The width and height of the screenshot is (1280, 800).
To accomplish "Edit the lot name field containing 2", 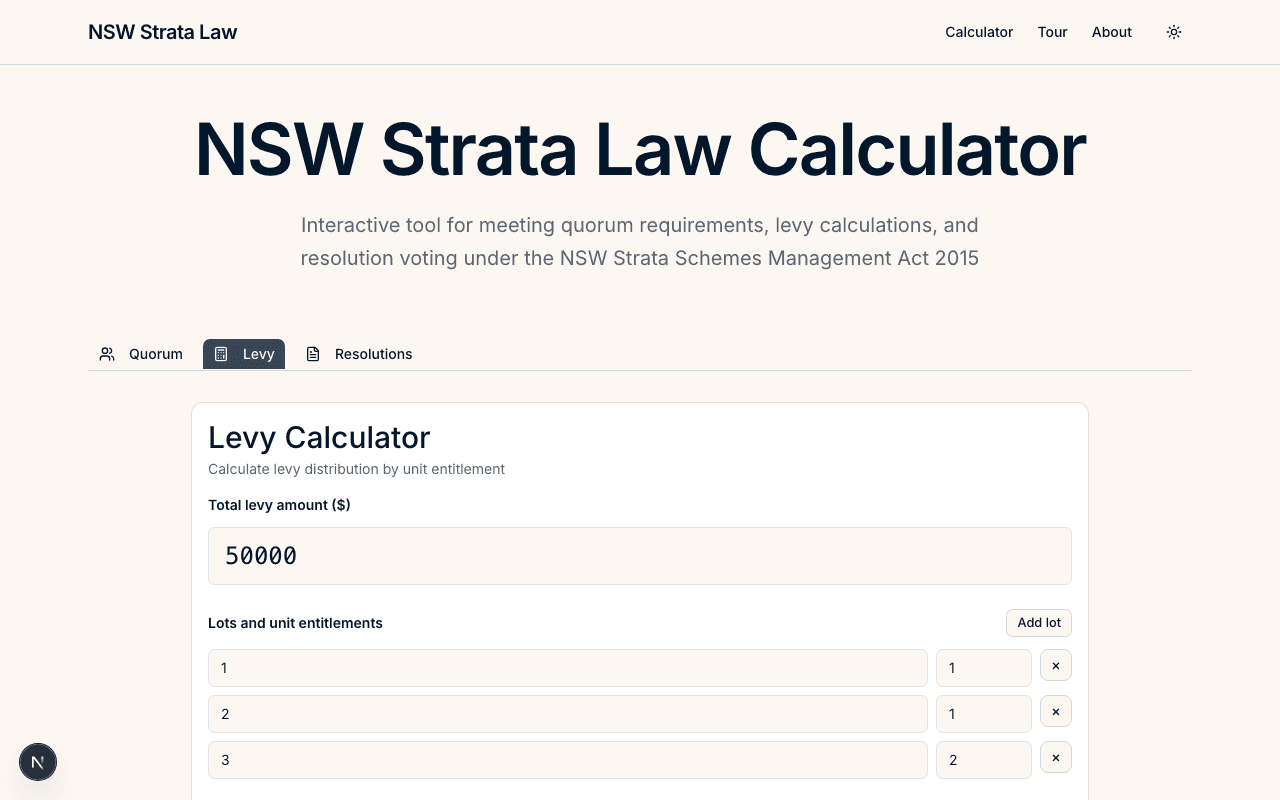I will [x=568, y=714].
